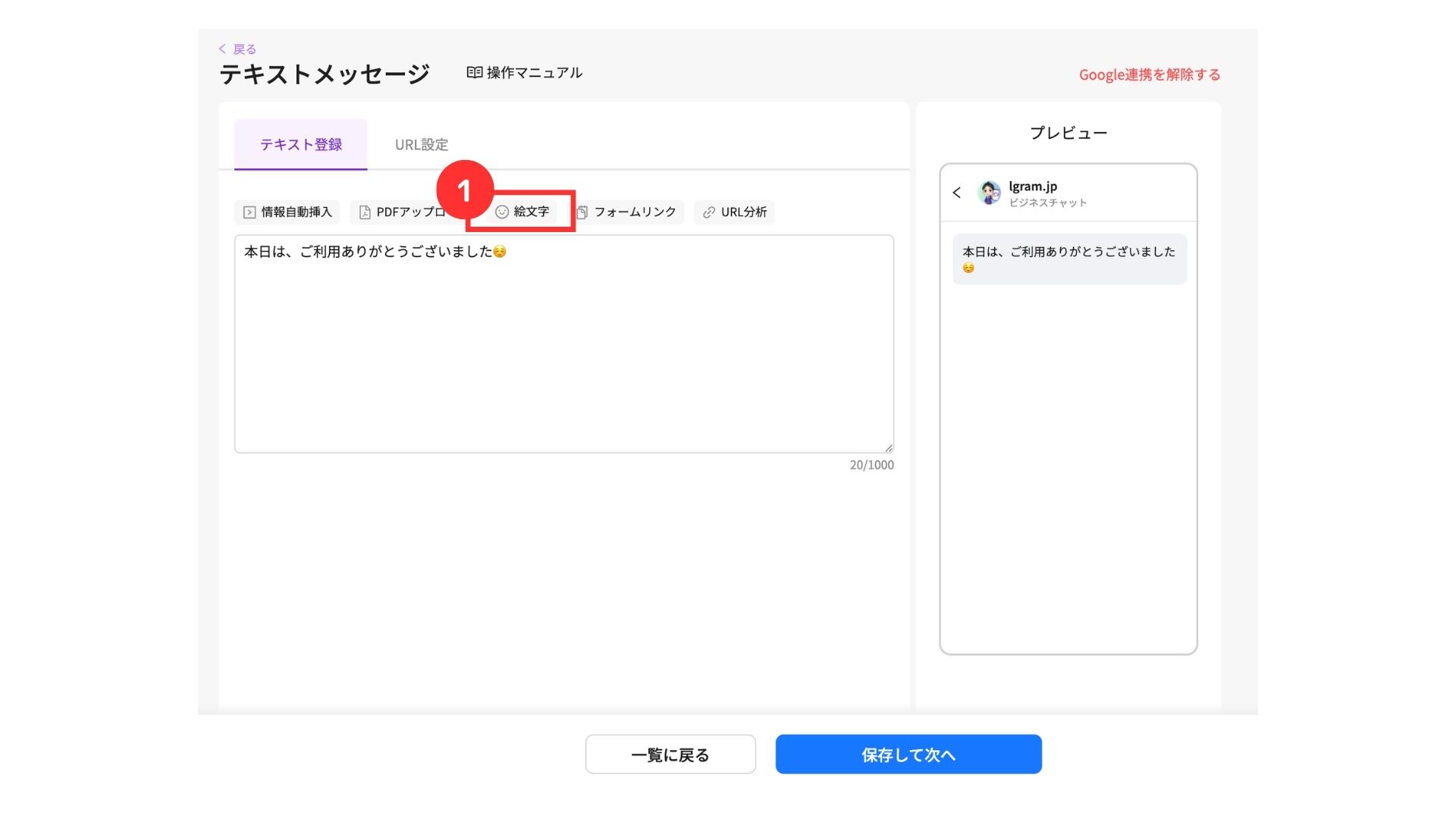The width and height of the screenshot is (1456, 819).
Task: Click the Google連携を解除する link
Action: pos(1150,74)
